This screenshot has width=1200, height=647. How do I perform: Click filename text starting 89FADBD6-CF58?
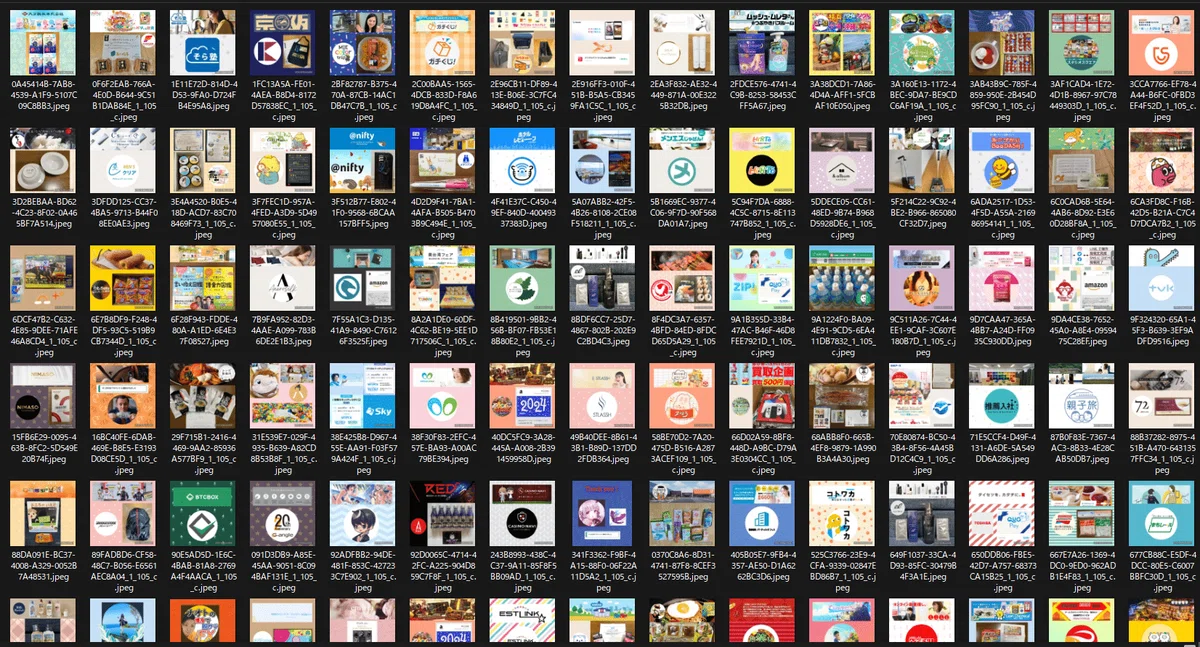123,570
